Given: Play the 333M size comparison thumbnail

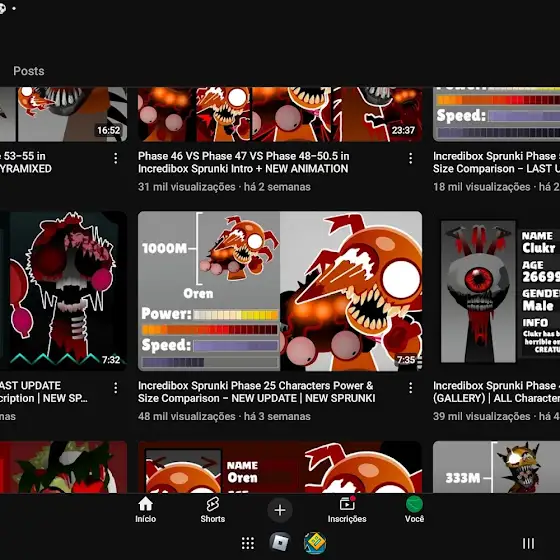Looking at the screenshot, I should 496,467.
